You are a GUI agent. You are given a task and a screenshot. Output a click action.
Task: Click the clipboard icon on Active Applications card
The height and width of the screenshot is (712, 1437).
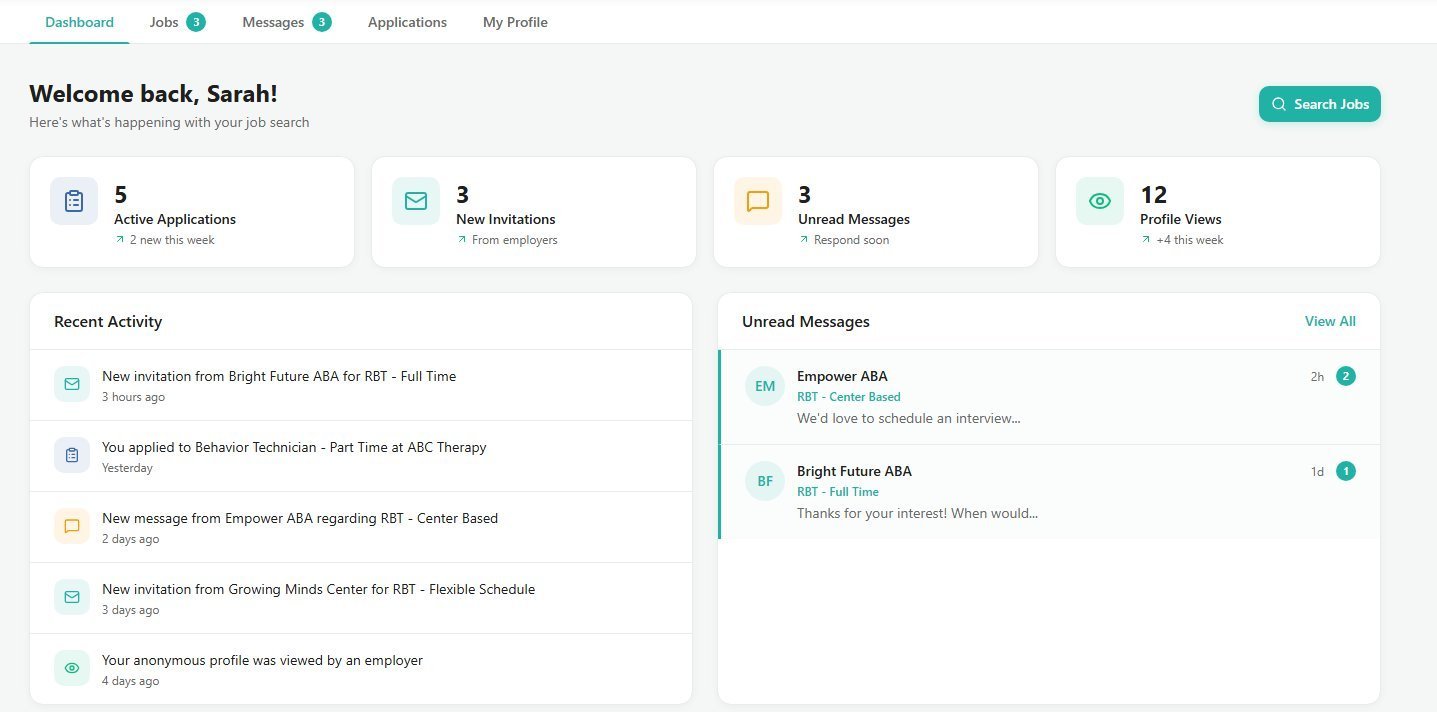pos(73,201)
